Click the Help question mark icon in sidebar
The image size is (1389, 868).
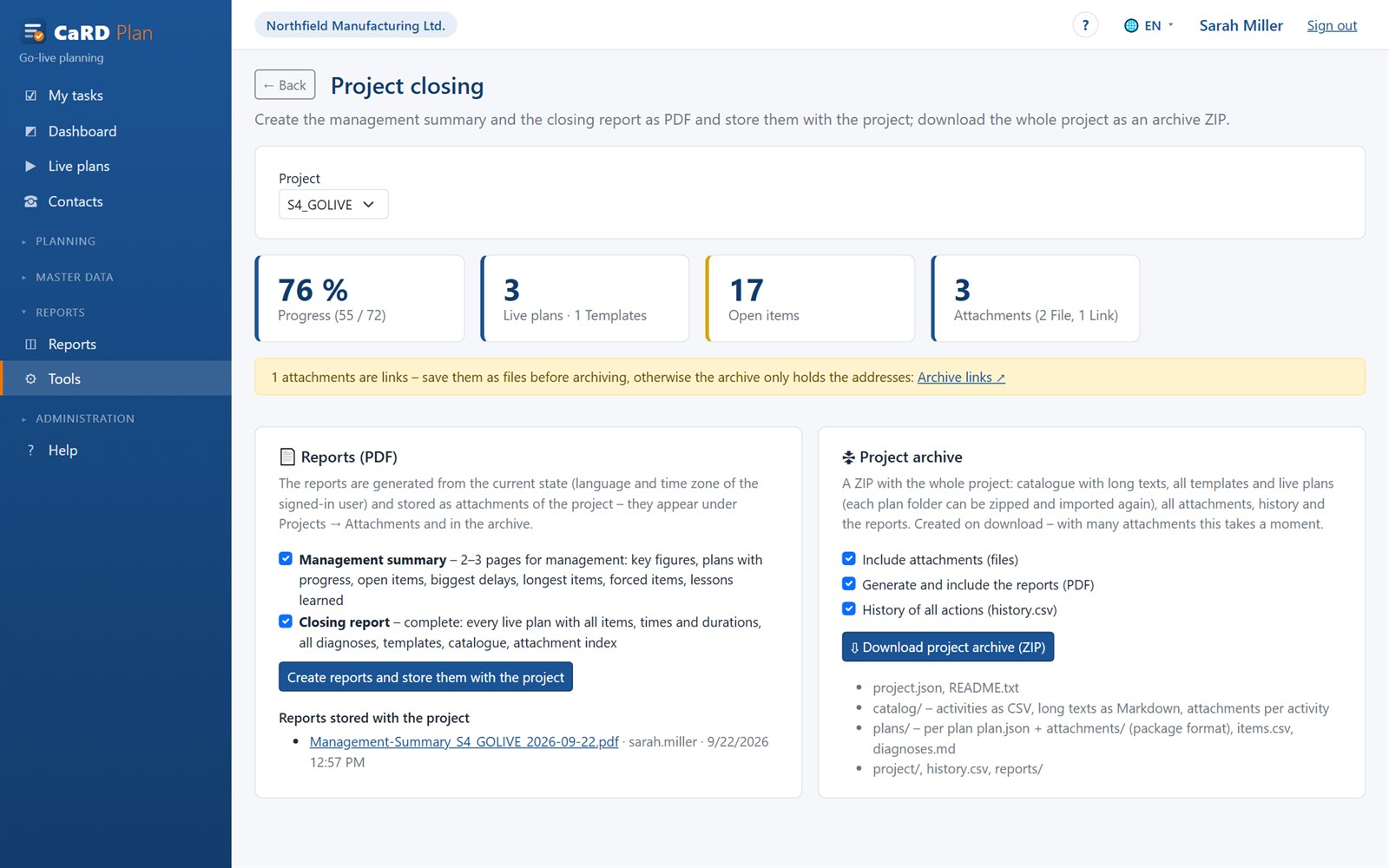pyautogui.click(x=31, y=450)
